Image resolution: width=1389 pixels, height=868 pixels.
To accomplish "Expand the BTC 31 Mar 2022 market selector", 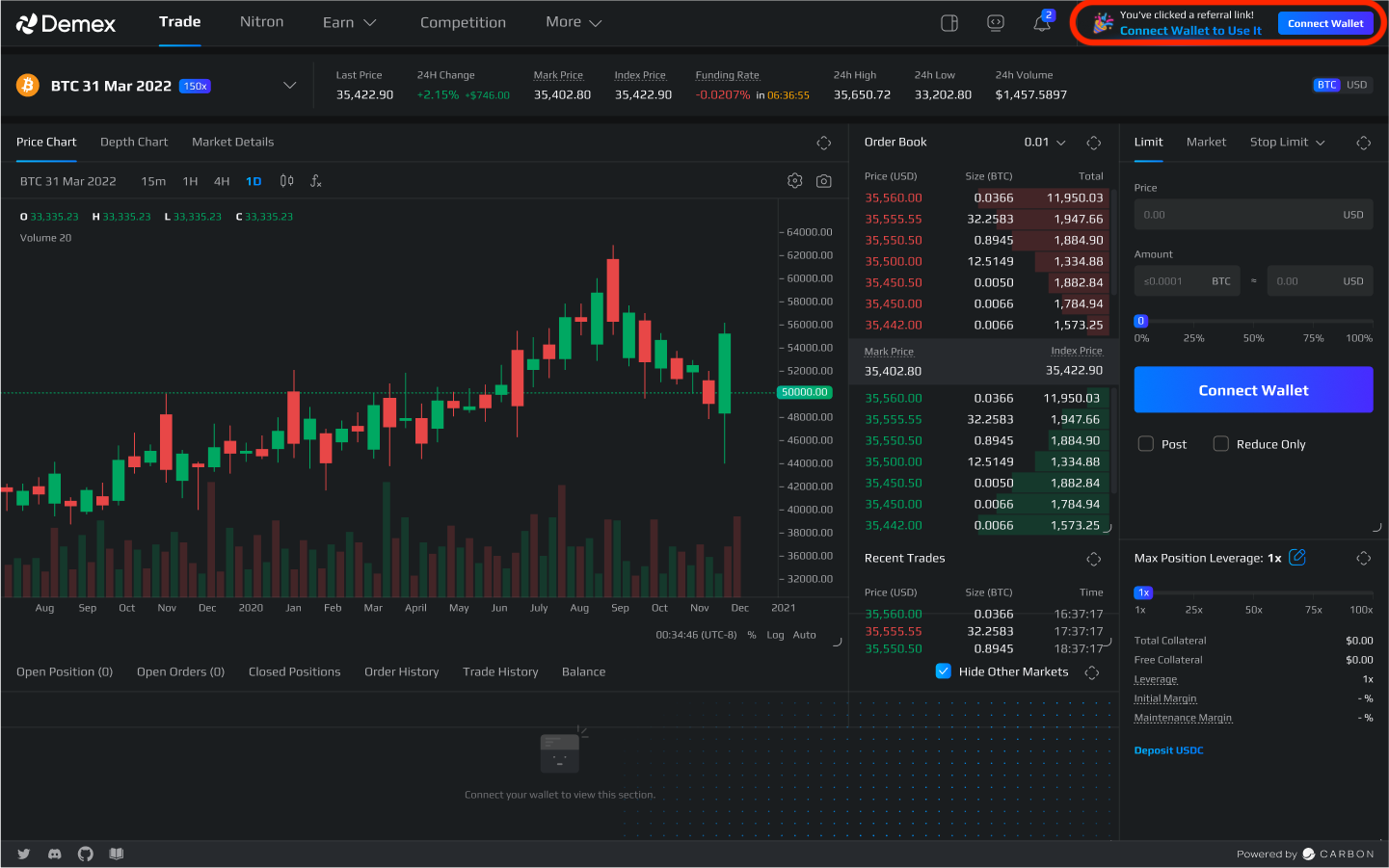I will click(x=289, y=86).
